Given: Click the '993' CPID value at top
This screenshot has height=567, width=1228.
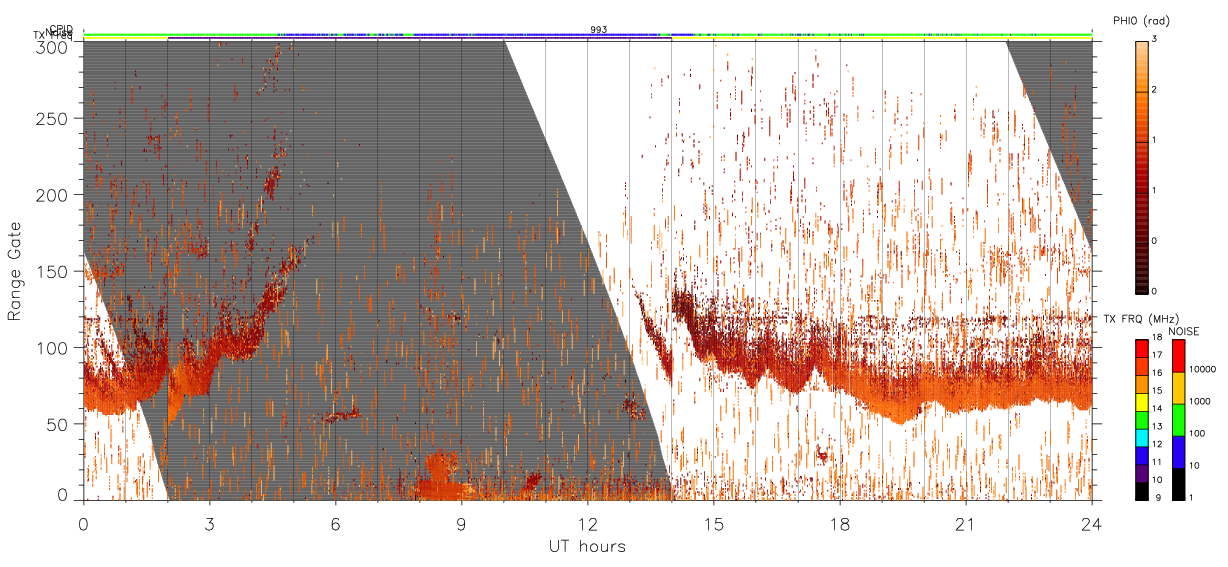Looking at the screenshot, I should click(599, 30).
